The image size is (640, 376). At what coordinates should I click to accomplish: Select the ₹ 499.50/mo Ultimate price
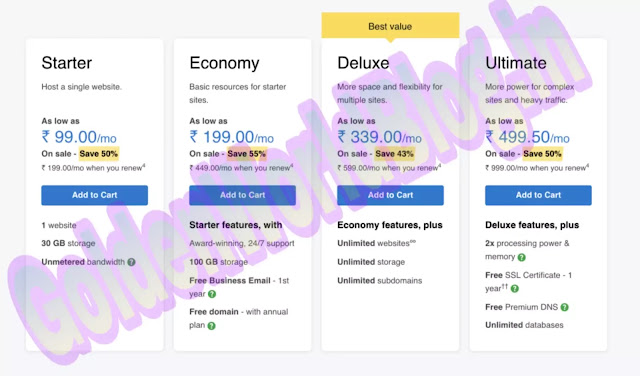coord(527,137)
